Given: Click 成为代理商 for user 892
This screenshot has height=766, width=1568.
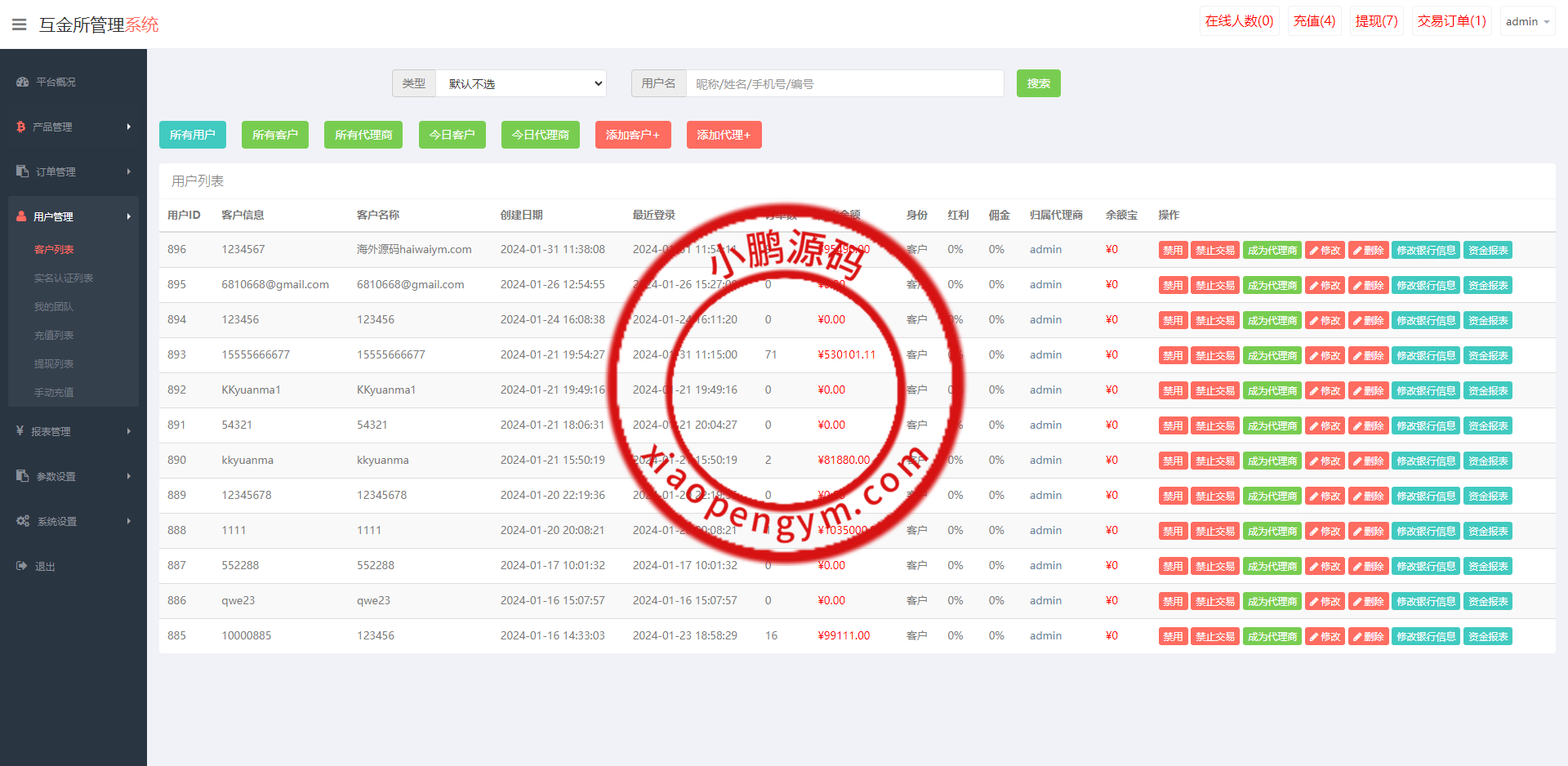Looking at the screenshot, I should click(1272, 391).
